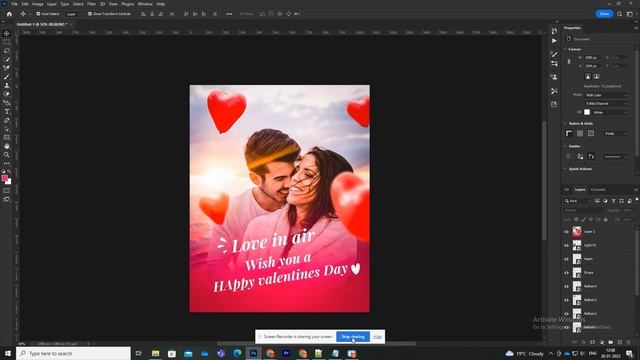The image size is (640, 360).
Task: Open the layer filter Kind dropdown
Action: point(577,201)
